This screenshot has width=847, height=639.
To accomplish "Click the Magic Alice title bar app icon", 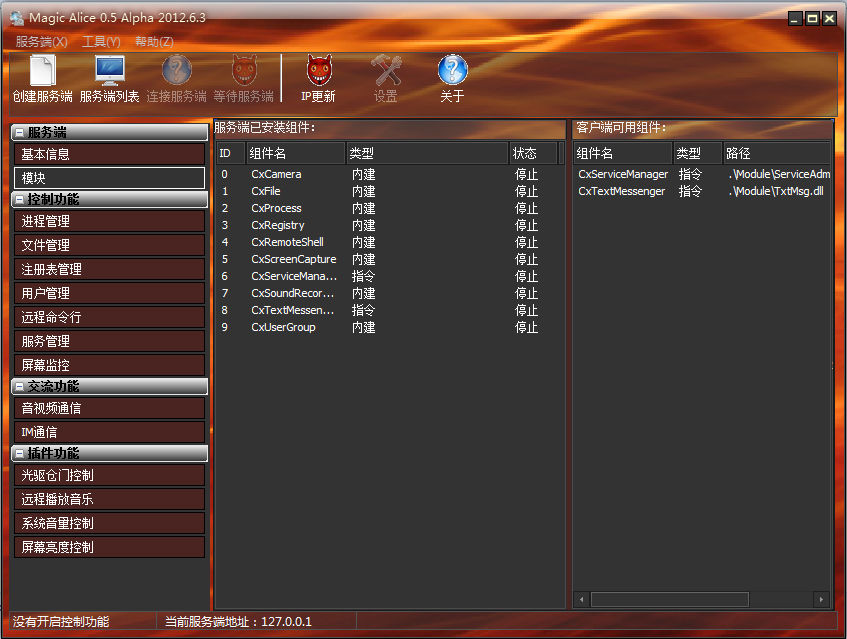I will tap(17, 18).
